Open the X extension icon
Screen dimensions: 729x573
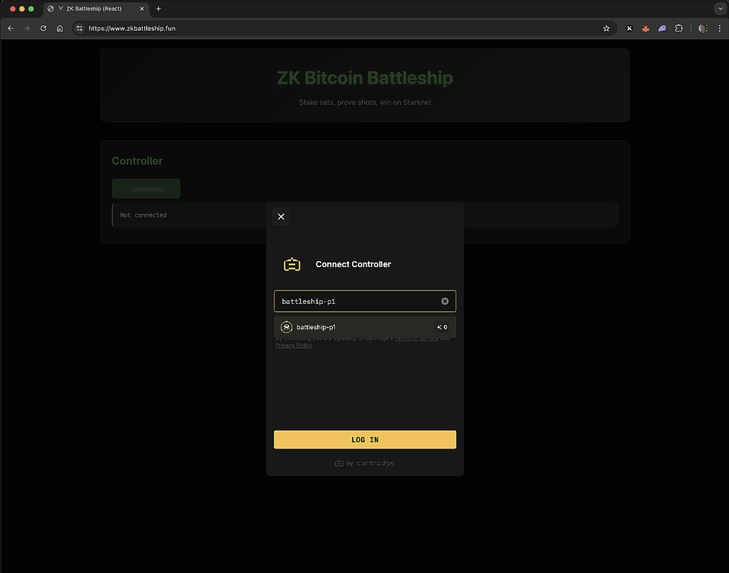point(629,28)
